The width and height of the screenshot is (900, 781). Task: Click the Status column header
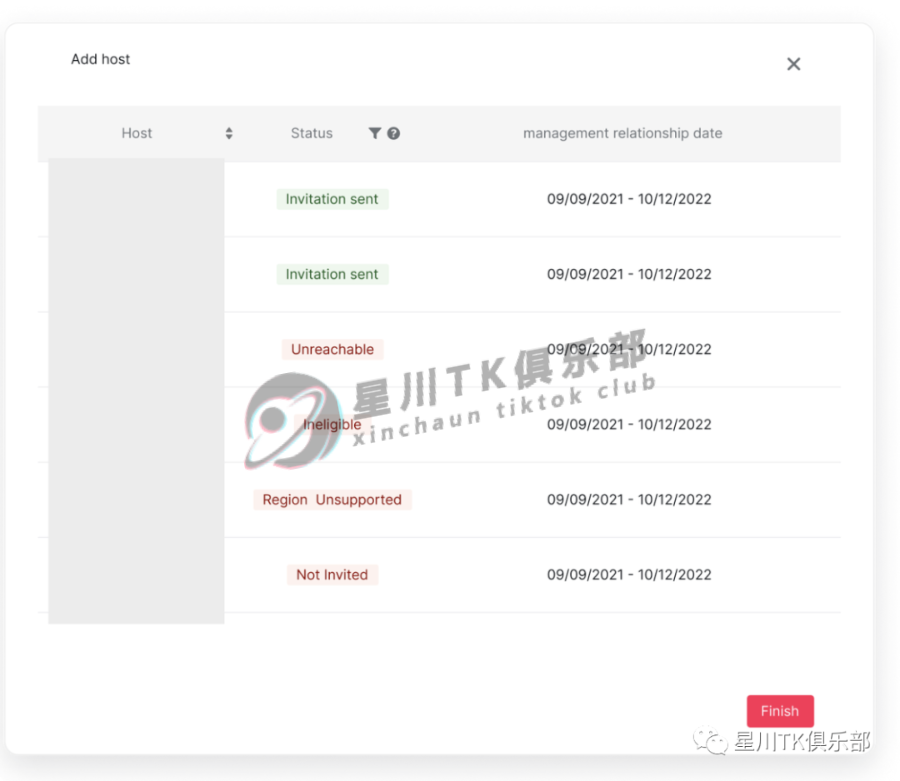point(312,133)
